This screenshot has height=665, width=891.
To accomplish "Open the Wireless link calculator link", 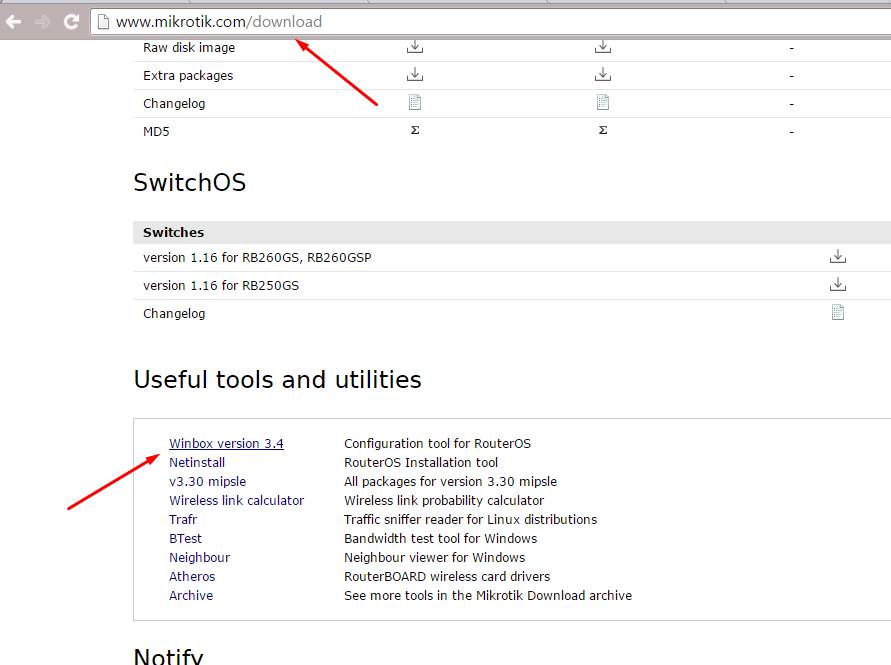I will tap(236, 501).
